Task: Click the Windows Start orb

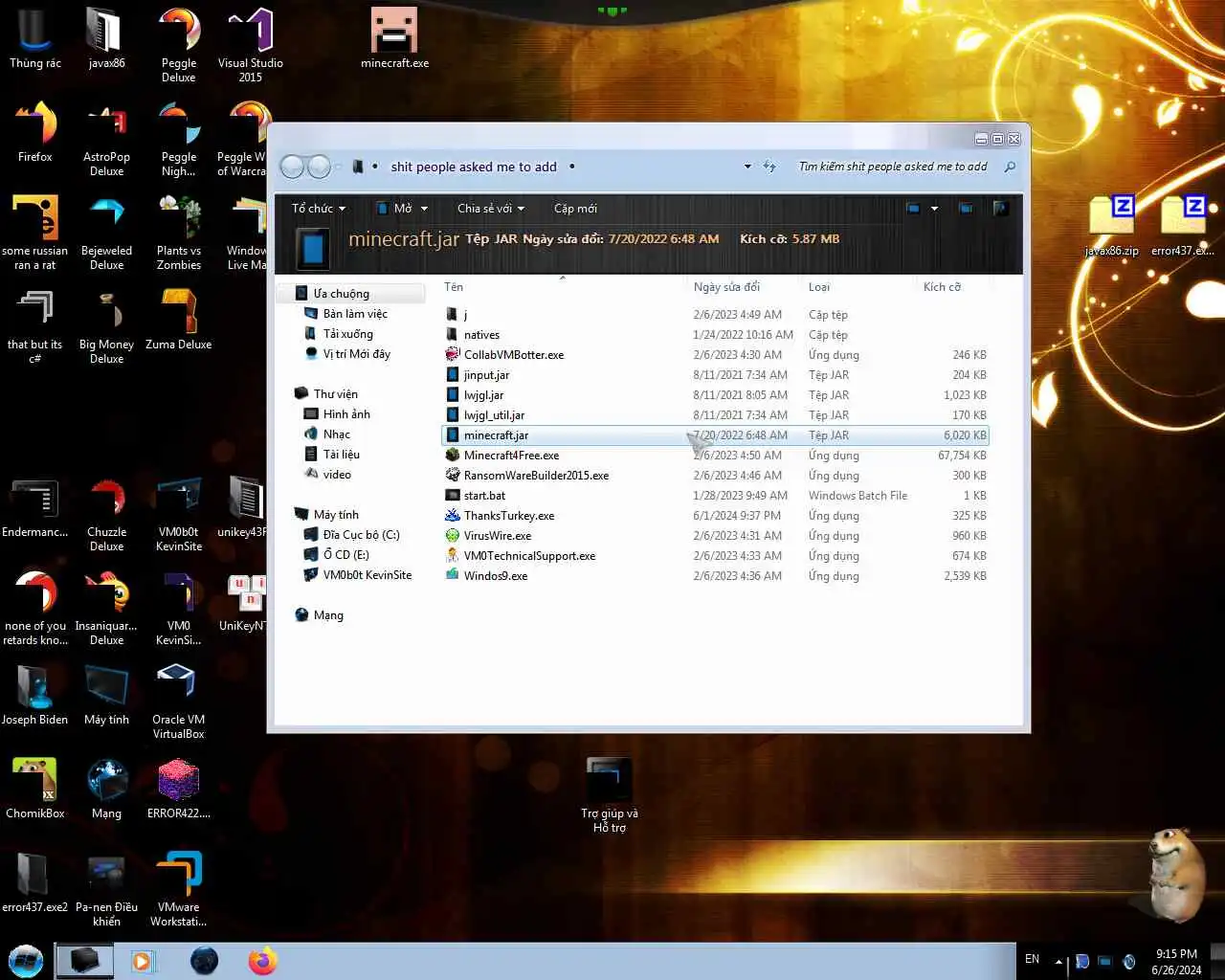Action: (x=26, y=961)
